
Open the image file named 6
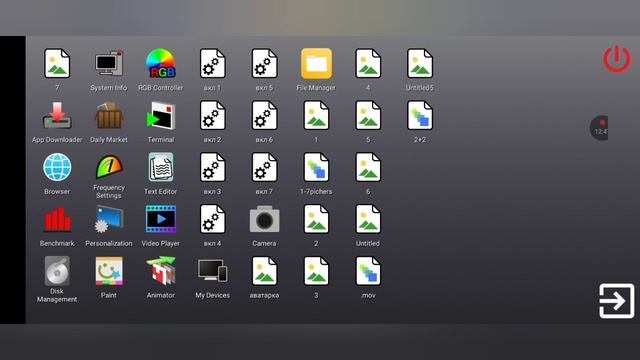click(368, 167)
